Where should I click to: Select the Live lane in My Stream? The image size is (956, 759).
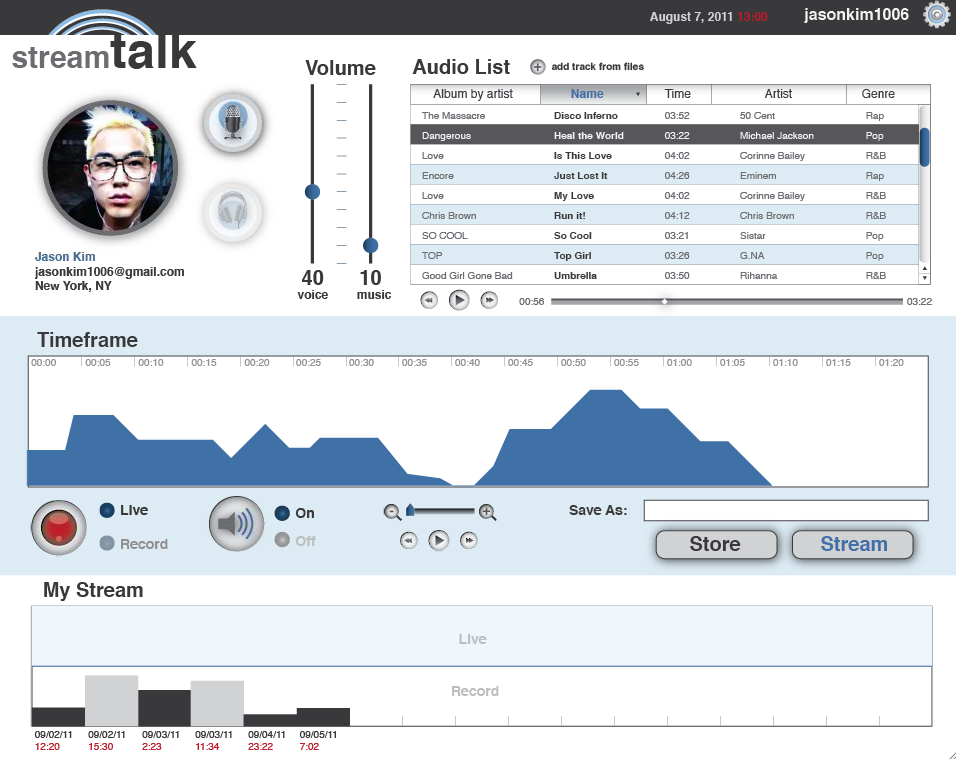pos(482,636)
